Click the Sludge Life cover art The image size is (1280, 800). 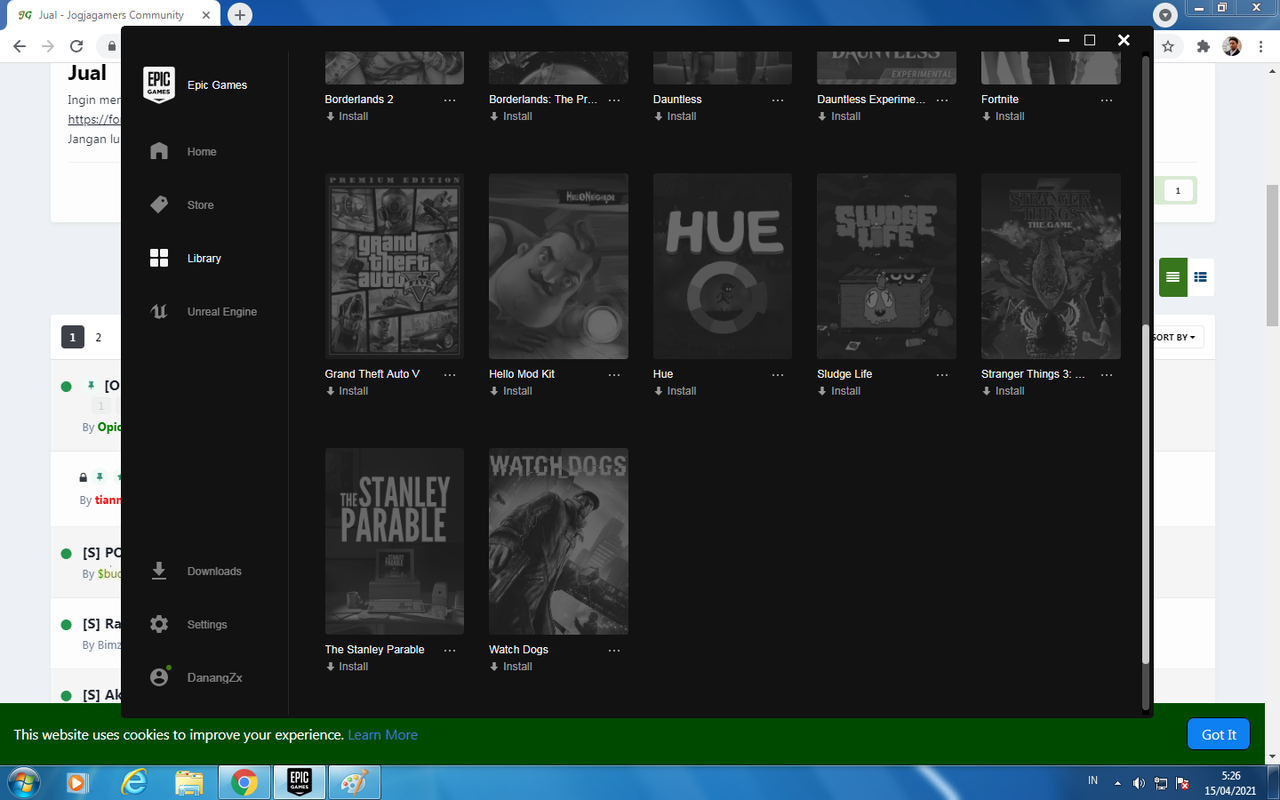(x=886, y=266)
